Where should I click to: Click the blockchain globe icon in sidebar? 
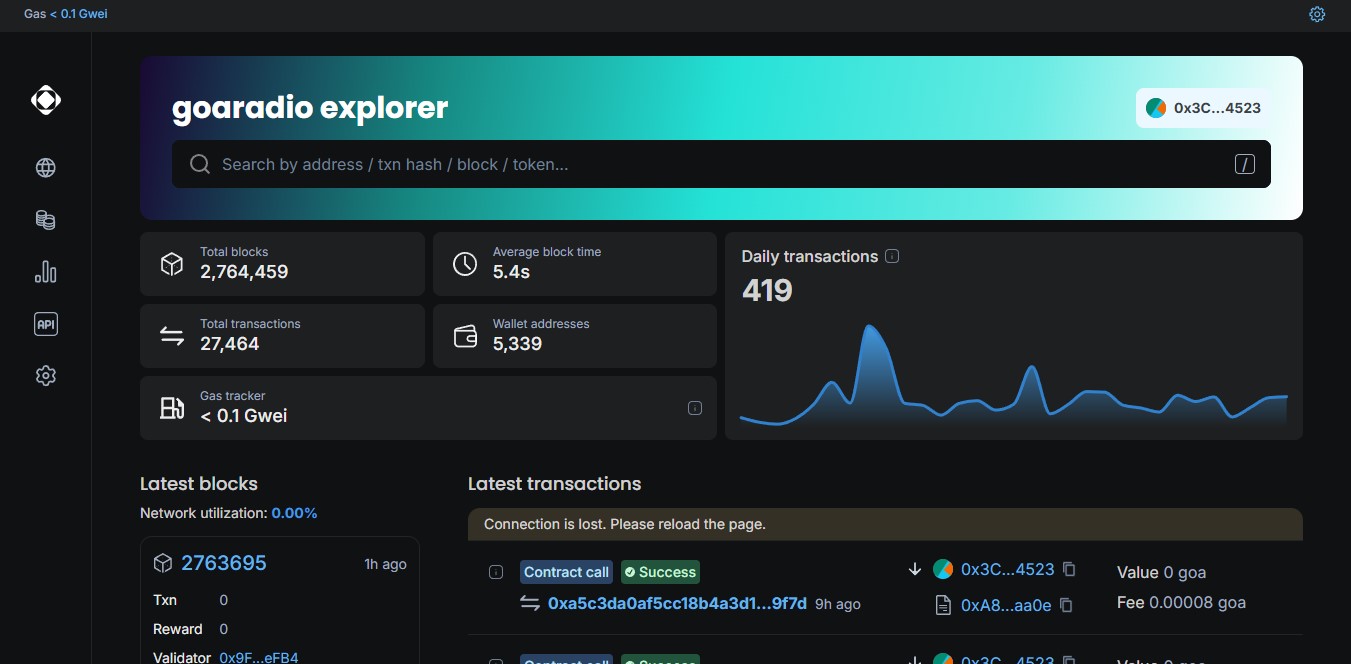coord(45,167)
